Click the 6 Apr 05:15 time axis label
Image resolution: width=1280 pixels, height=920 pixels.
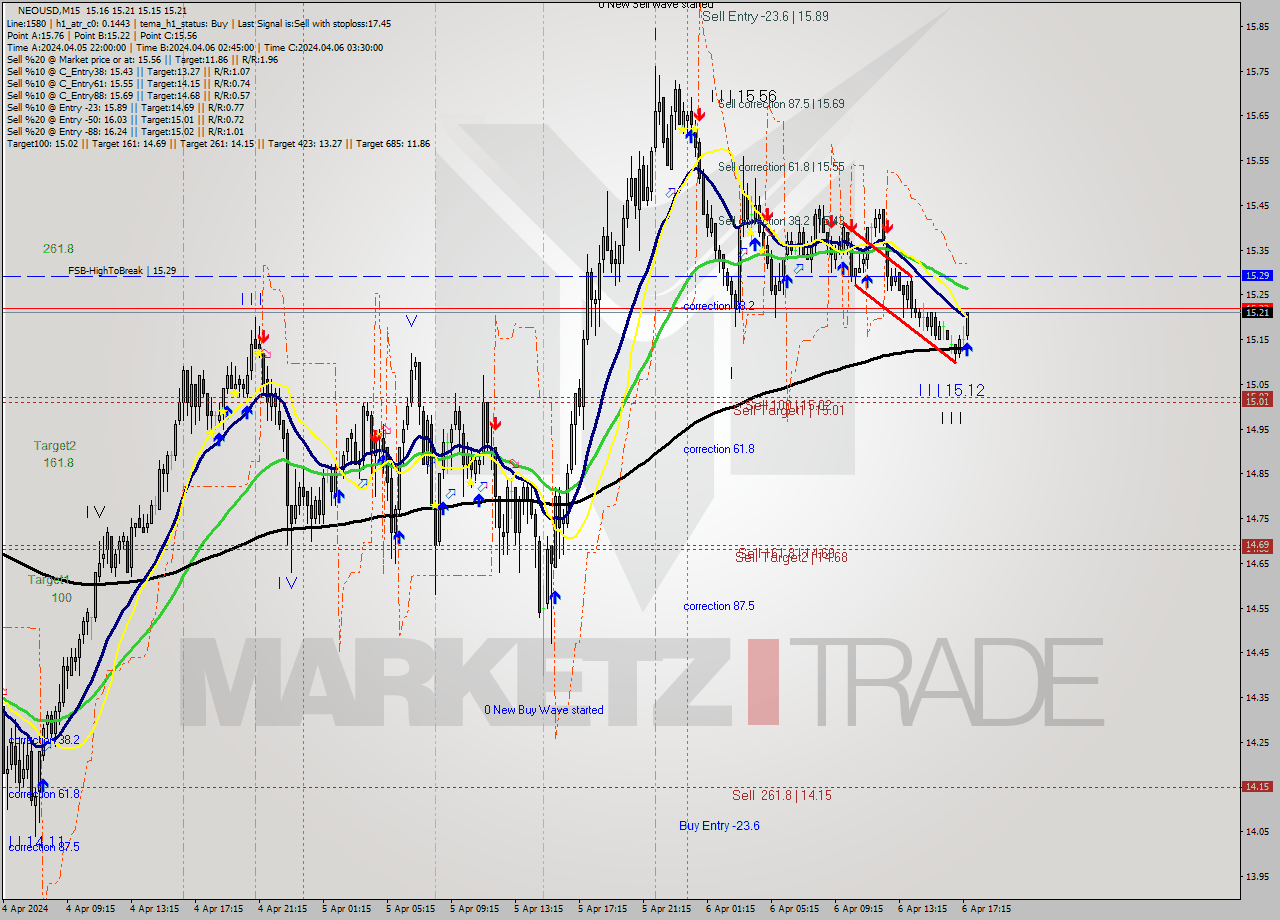(794, 910)
